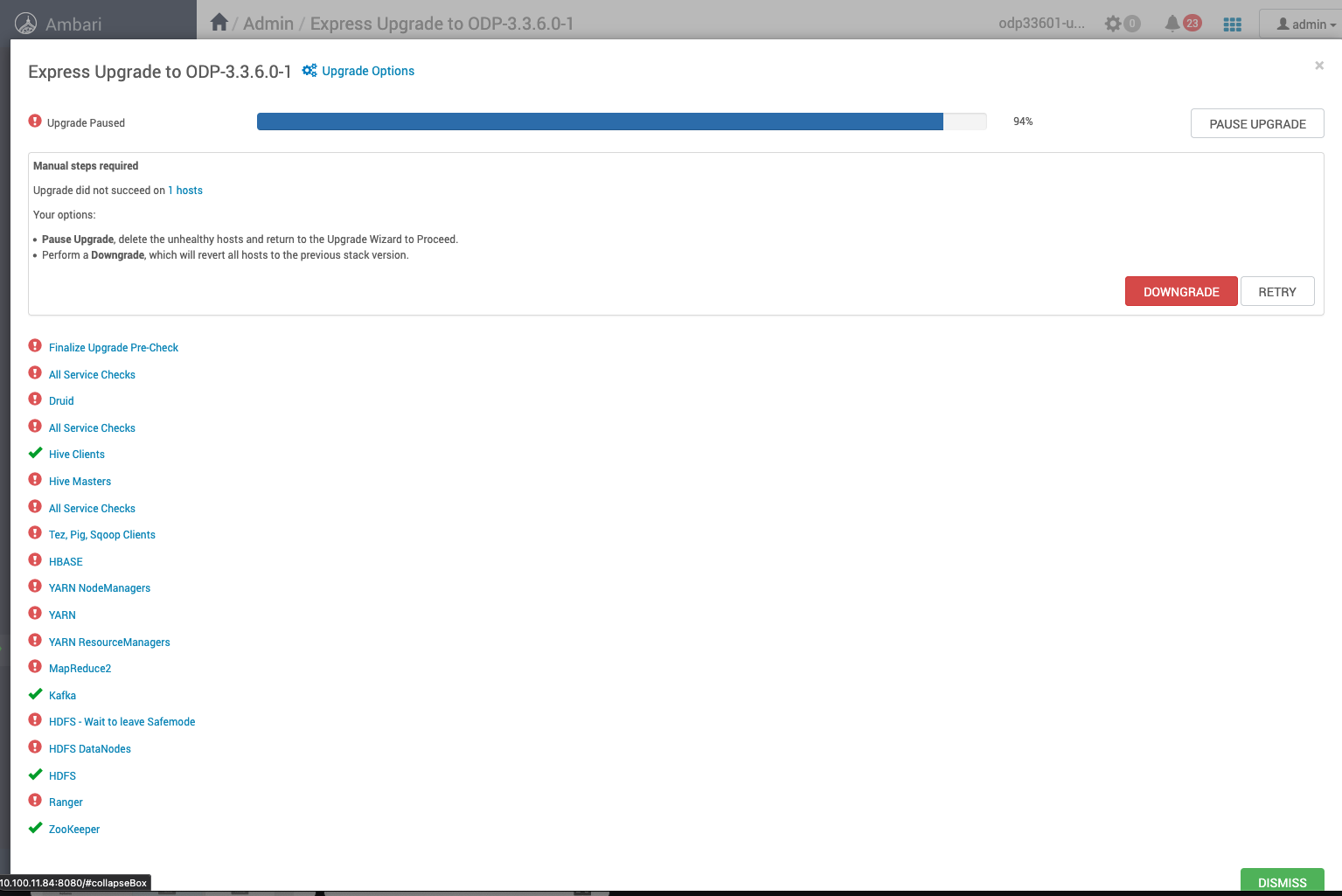
Task: Expand the YARN NodeManagers step
Action: tap(100, 588)
